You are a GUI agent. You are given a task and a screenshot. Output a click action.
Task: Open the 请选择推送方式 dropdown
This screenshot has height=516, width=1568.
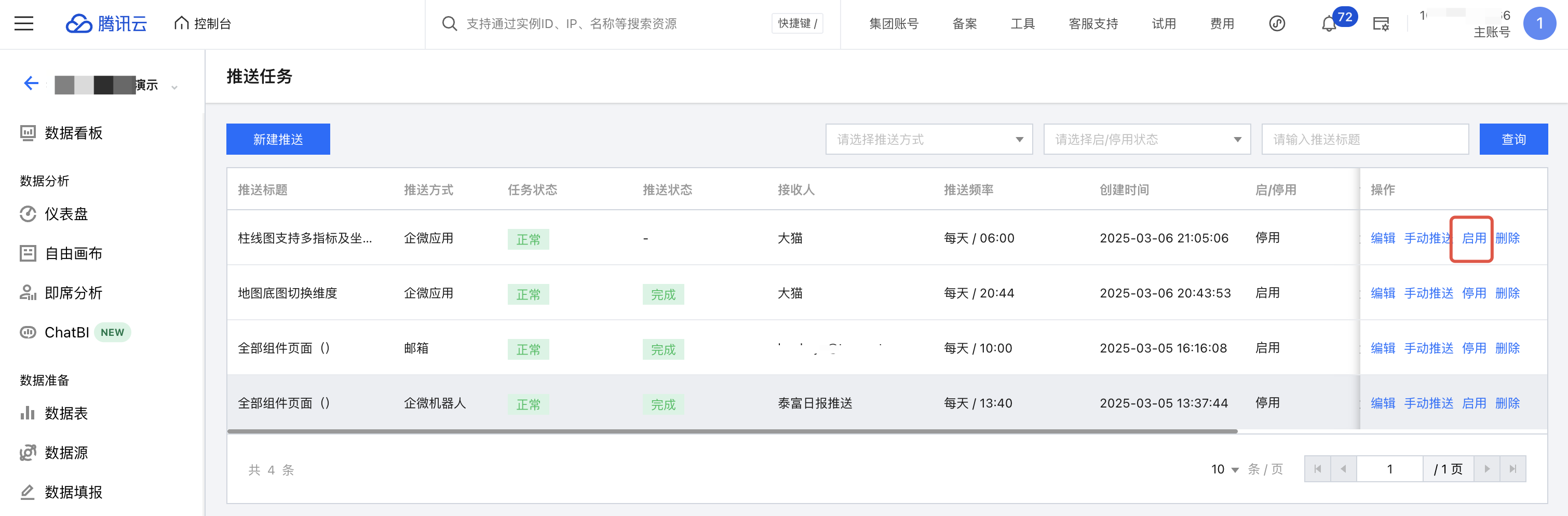click(x=928, y=139)
